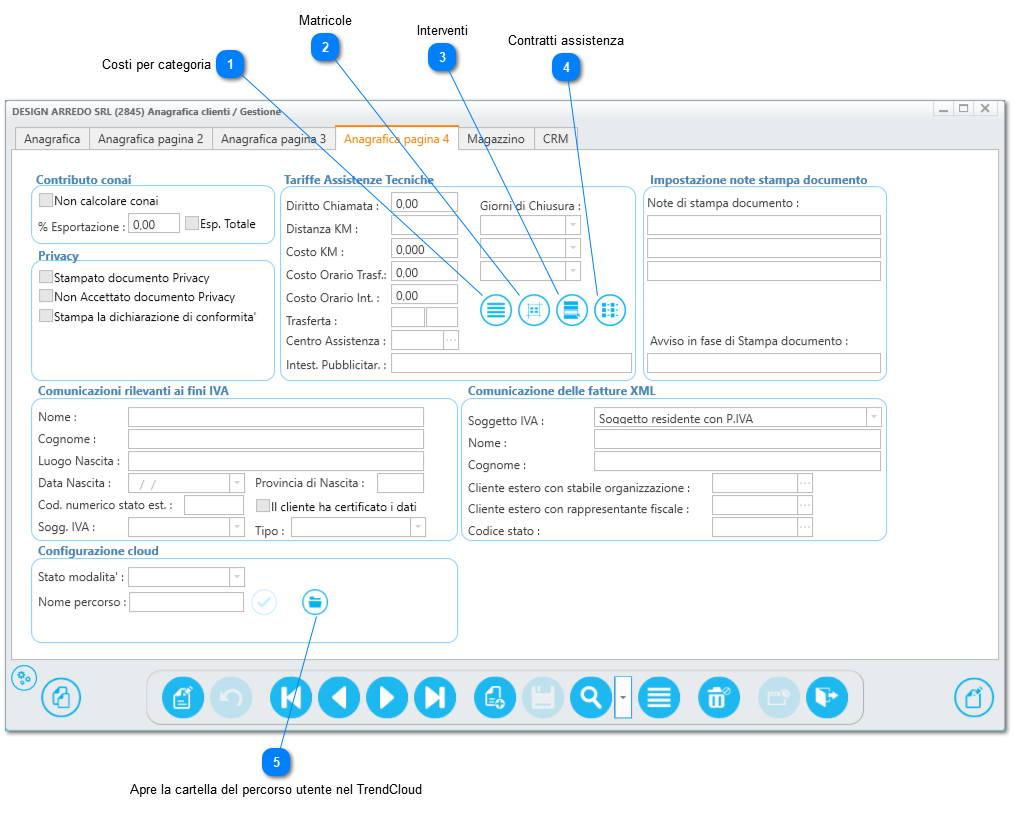Switch to Anagrafica tab
The image size is (1014, 813).
[52, 139]
